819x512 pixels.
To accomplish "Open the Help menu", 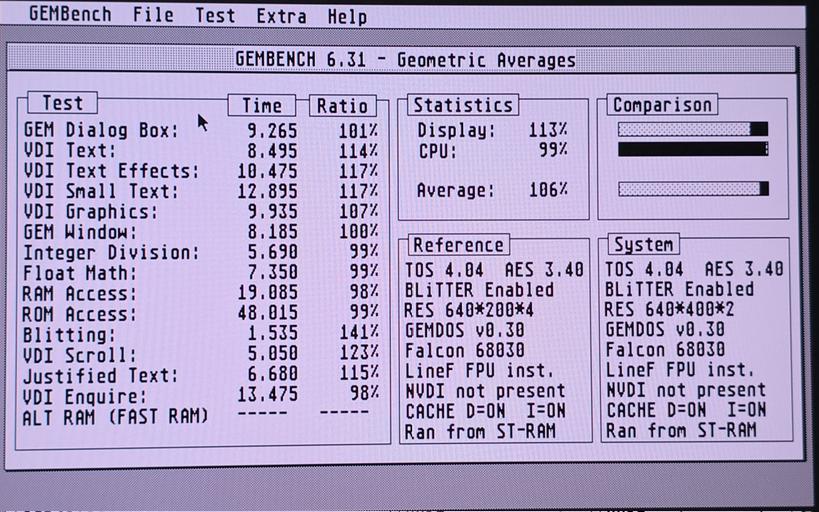I will (x=347, y=17).
